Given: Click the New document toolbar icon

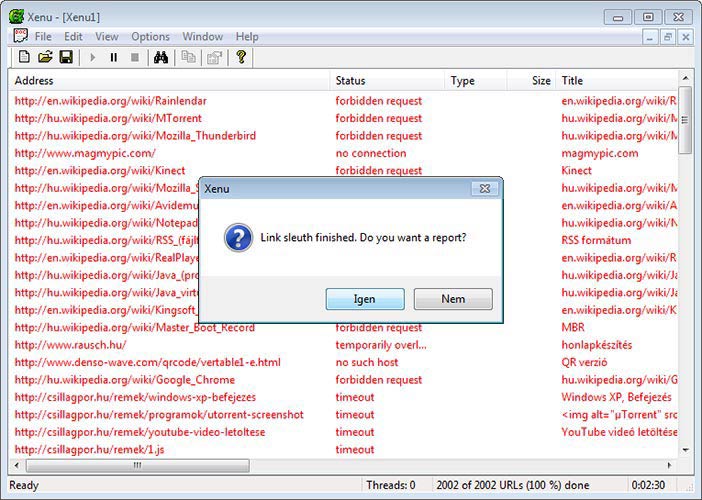Looking at the screenshot, I should pos(24,57).
